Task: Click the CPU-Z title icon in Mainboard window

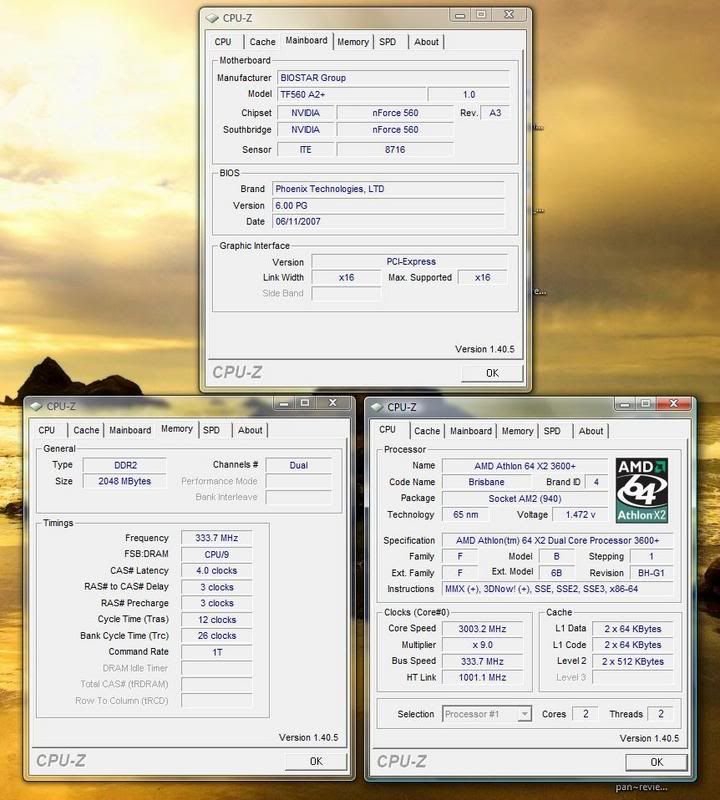Action: [212, 18]
